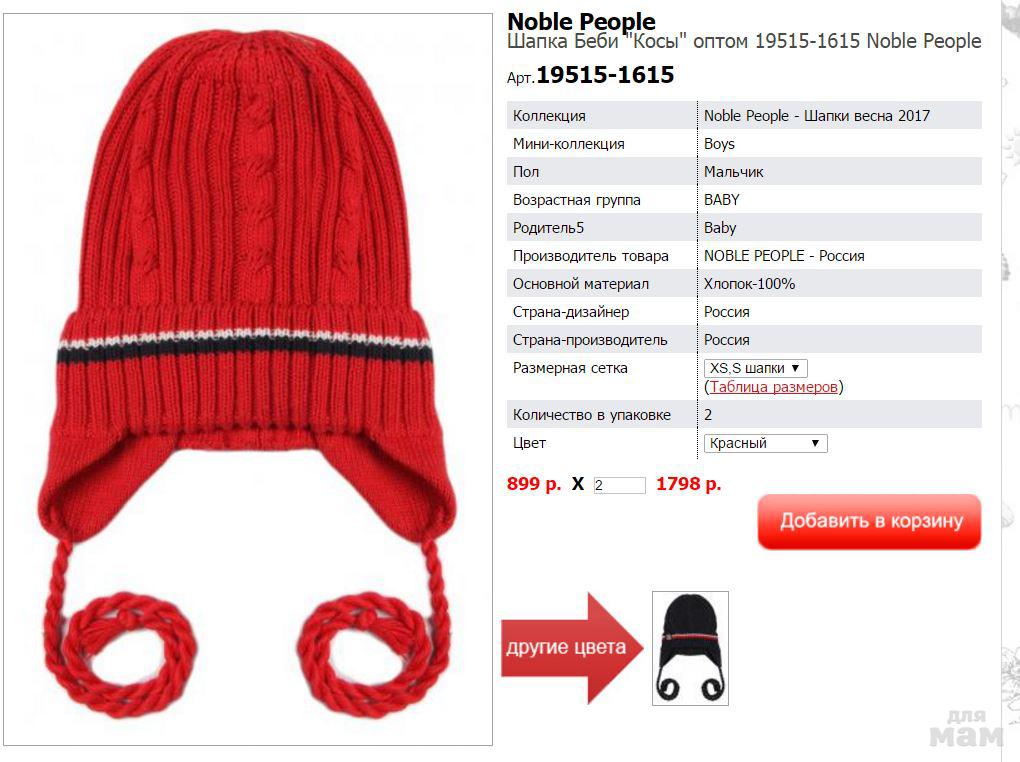
Task: Select the black hat color thumbnail
Action: coord(690,648)
